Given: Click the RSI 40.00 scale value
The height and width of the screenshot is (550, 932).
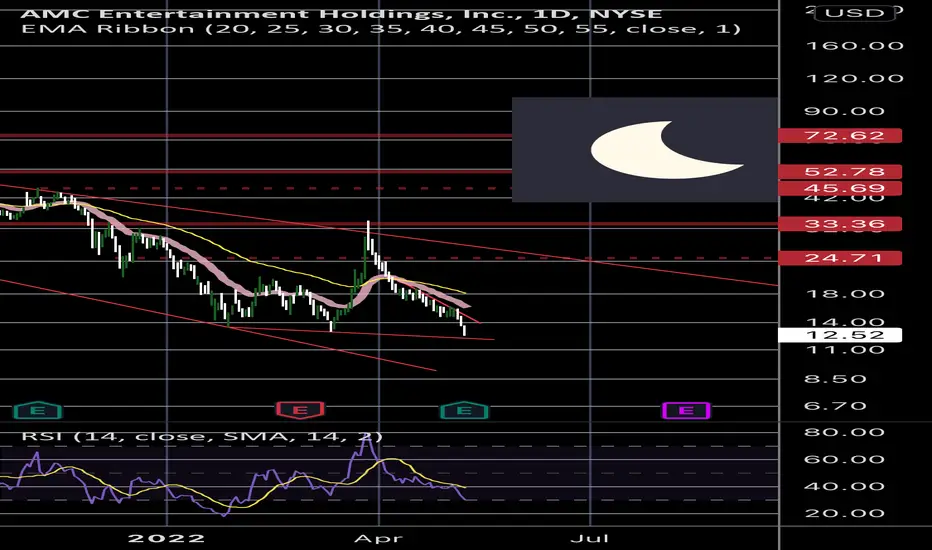Looking at the screenshot, I should 845,486.
